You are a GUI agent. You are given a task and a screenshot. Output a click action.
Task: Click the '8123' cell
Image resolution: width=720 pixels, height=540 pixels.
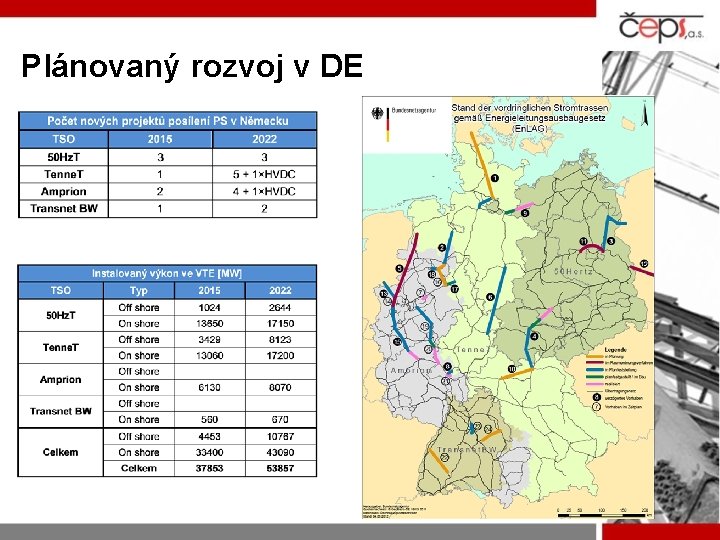[280, 340]
